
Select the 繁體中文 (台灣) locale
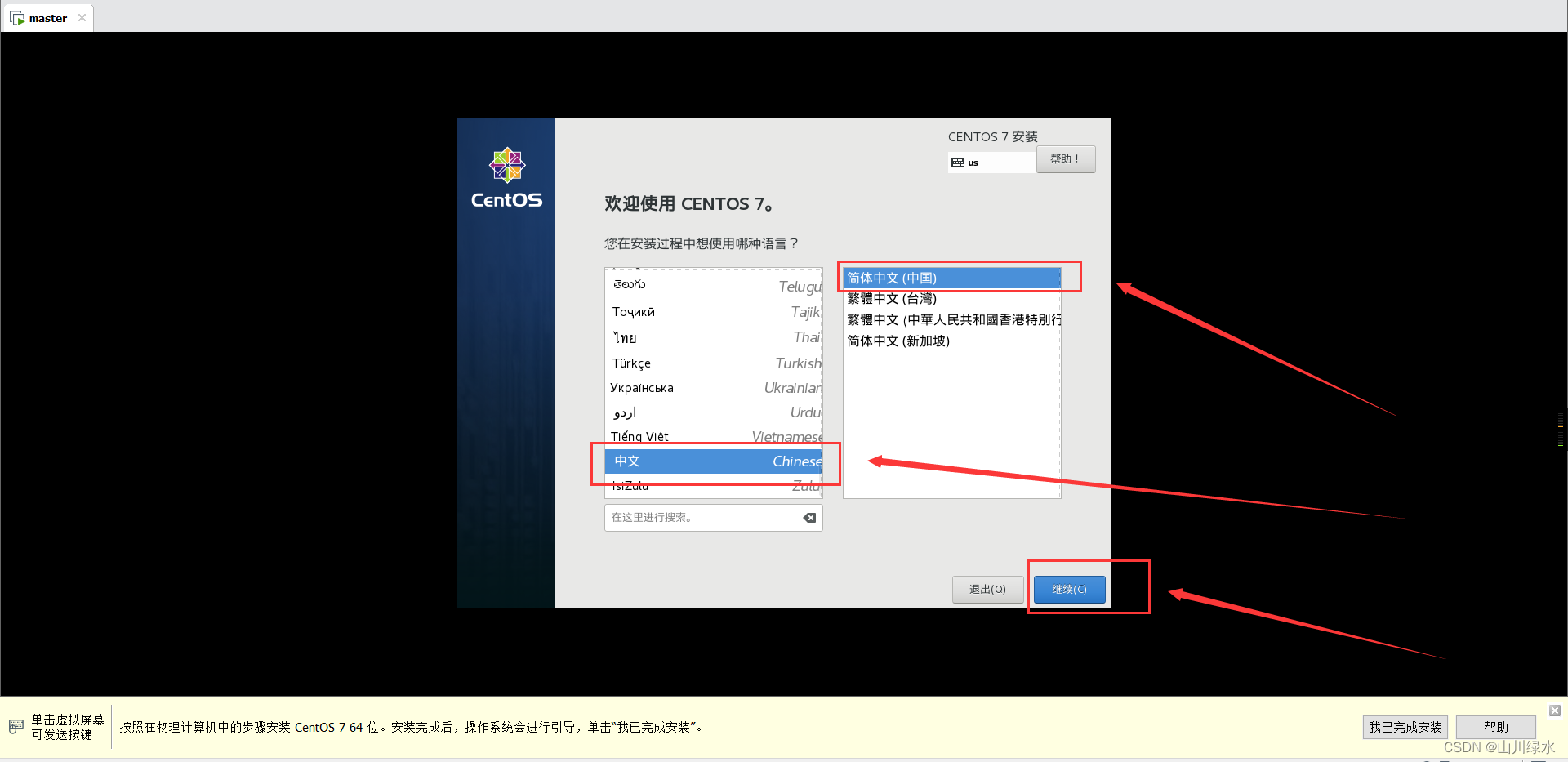(x=891, y=298)
